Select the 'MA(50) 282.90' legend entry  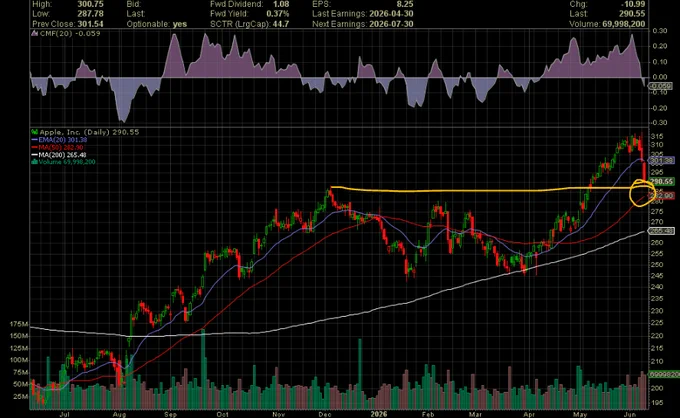click(x=61, y=147)
